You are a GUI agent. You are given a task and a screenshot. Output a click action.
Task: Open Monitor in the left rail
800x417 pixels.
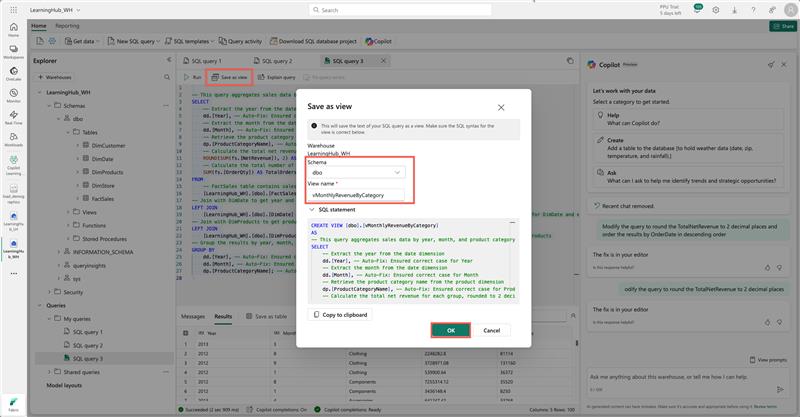(x=13, y=95)
